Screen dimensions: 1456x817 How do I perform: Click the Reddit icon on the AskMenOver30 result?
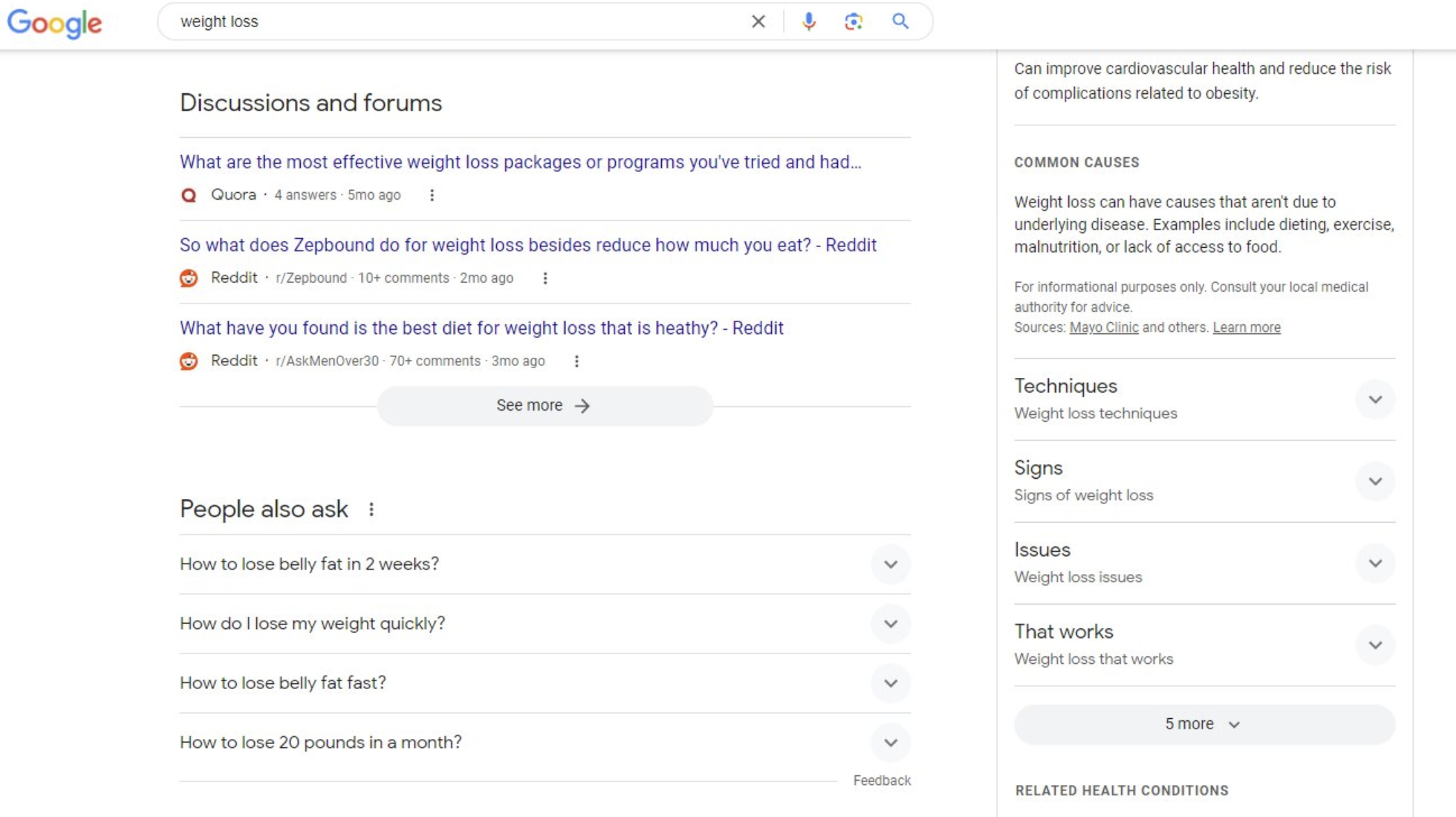(188, 360)
